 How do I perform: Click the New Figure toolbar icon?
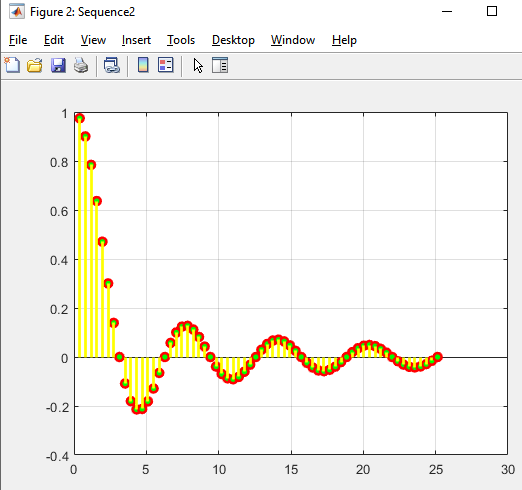click(12, 65)
